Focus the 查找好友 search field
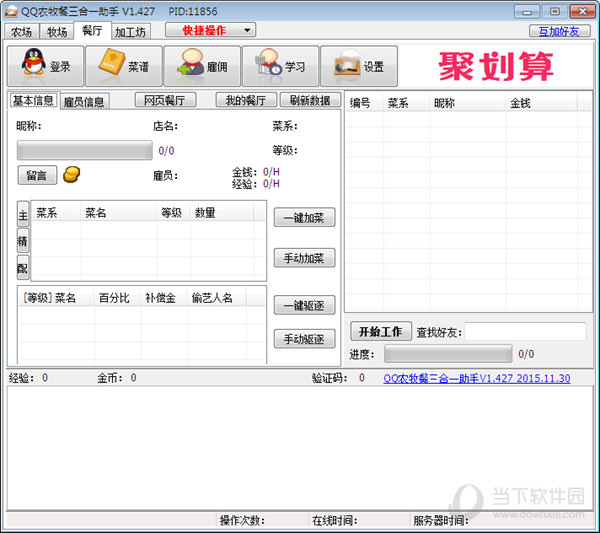Screen dimensions: 600x533 525,332
